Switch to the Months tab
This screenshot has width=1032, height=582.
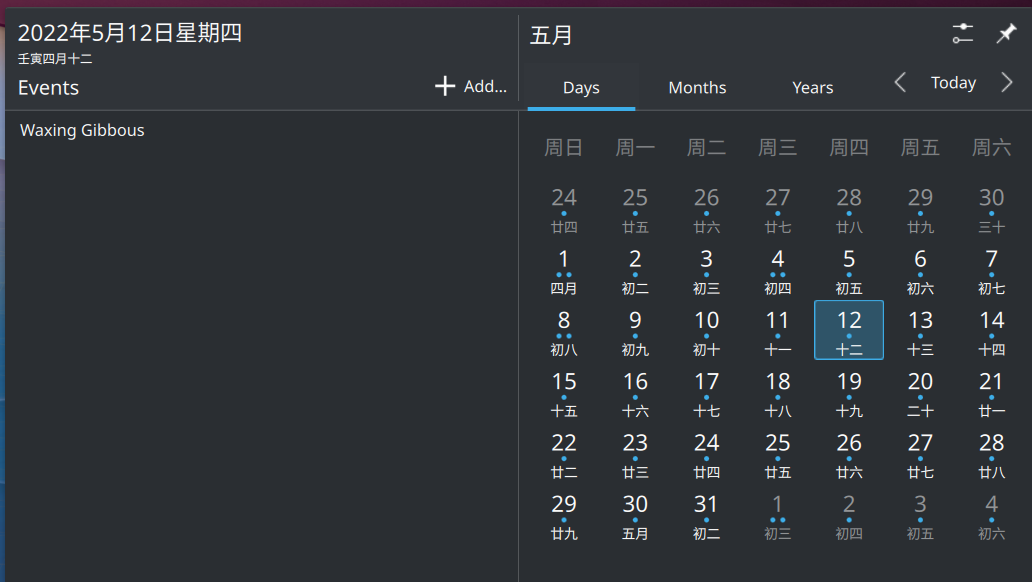[697, 88]
